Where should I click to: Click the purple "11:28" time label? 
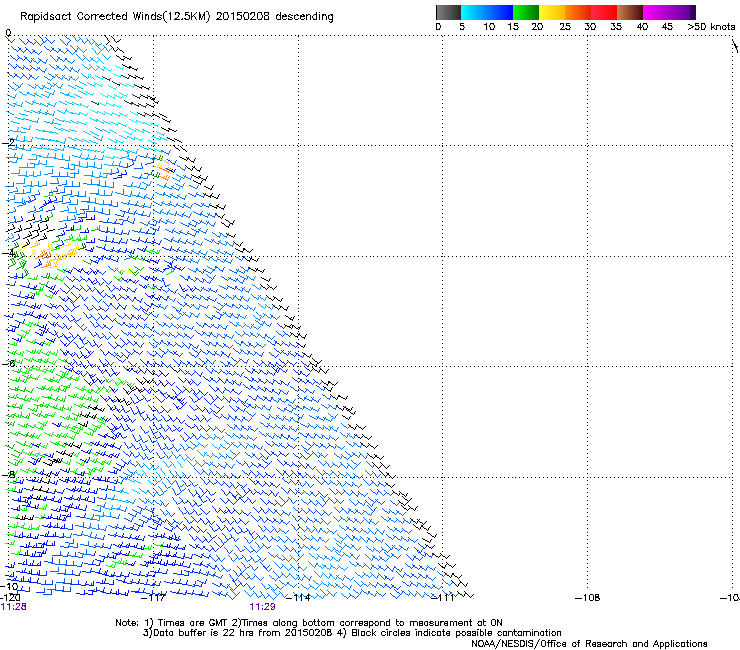[14, 607]
